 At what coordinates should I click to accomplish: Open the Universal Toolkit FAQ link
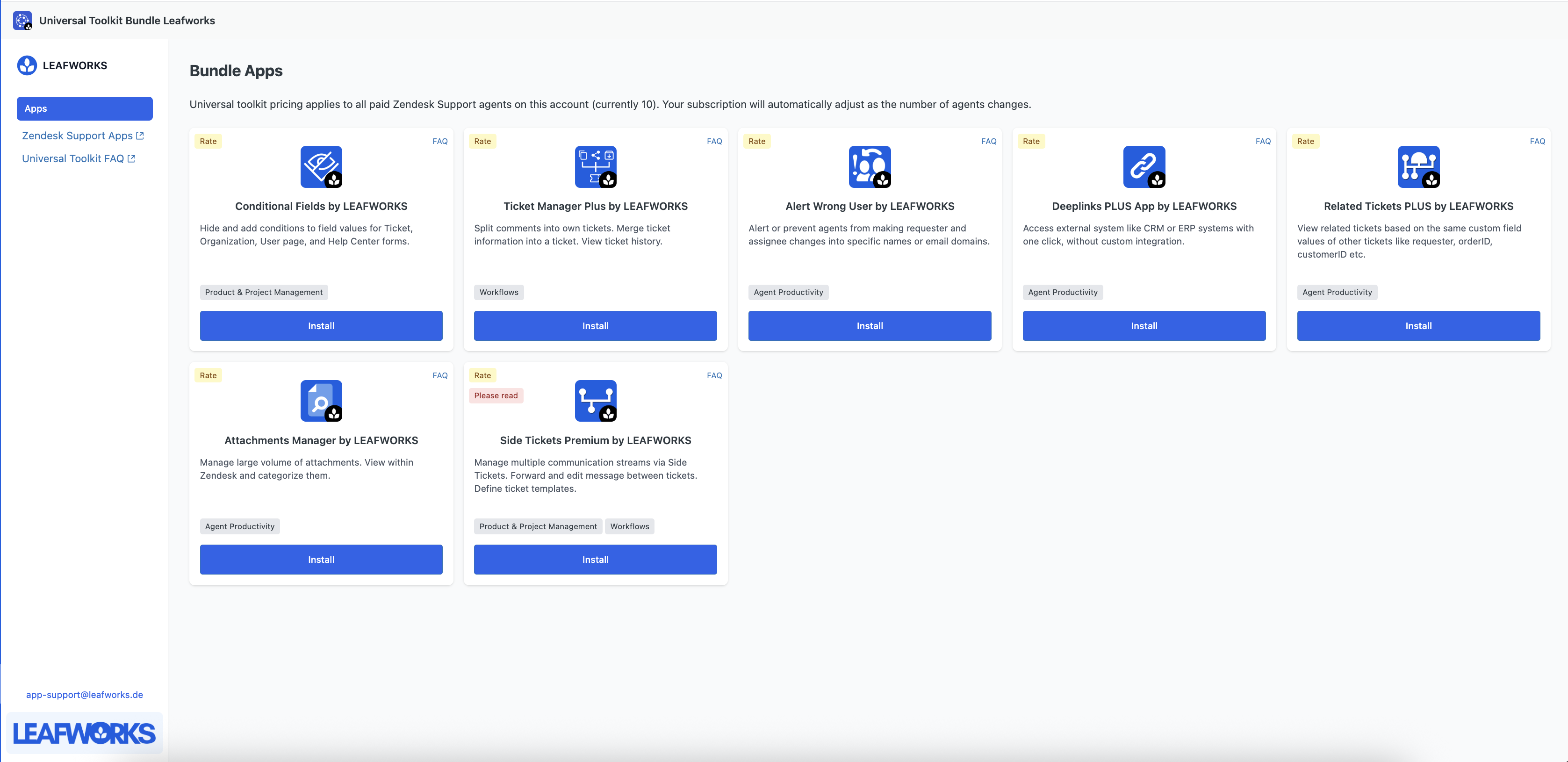[x=79, y=159]
